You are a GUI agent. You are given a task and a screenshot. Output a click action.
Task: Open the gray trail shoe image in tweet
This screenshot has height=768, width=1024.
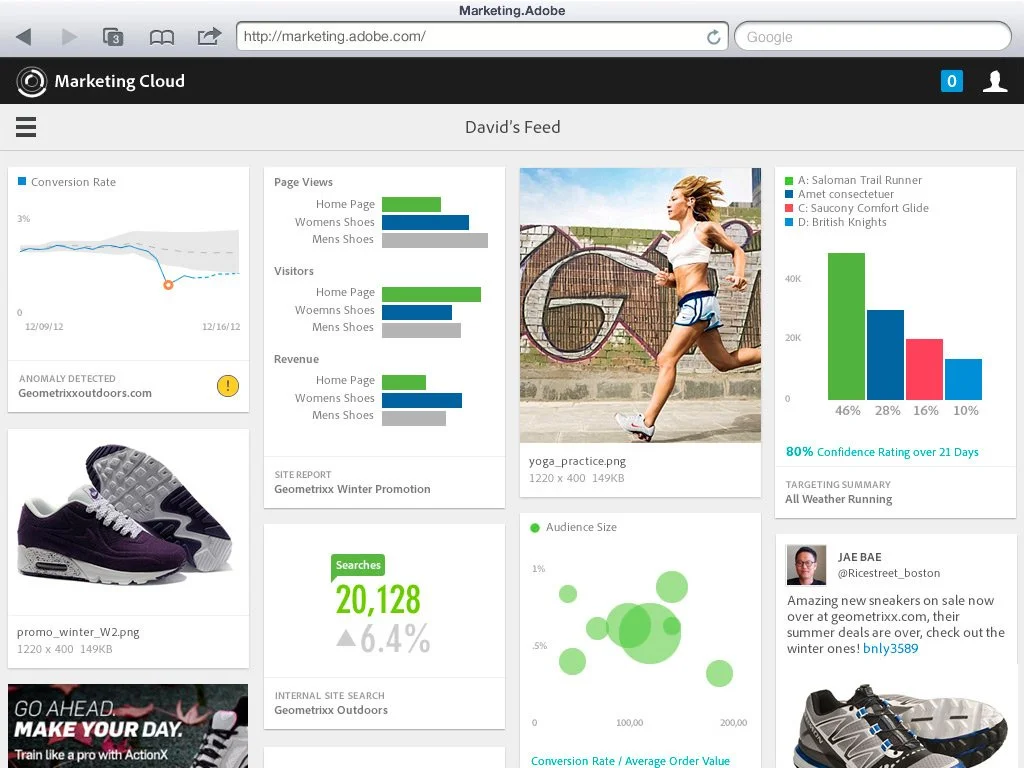pyautogui.click(x=901, y=725)
